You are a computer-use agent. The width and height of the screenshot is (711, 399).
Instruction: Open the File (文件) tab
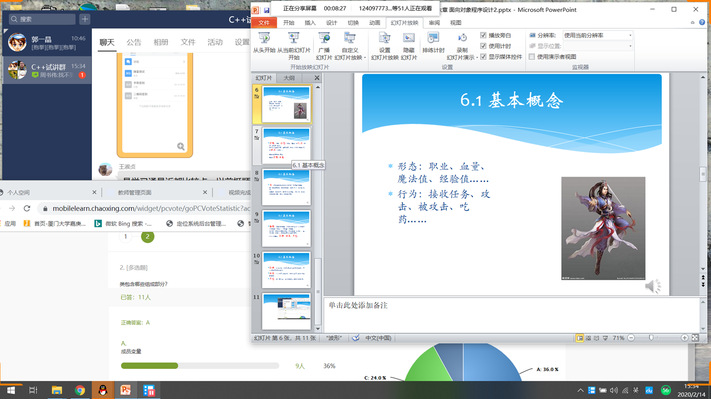click(264, 23)
